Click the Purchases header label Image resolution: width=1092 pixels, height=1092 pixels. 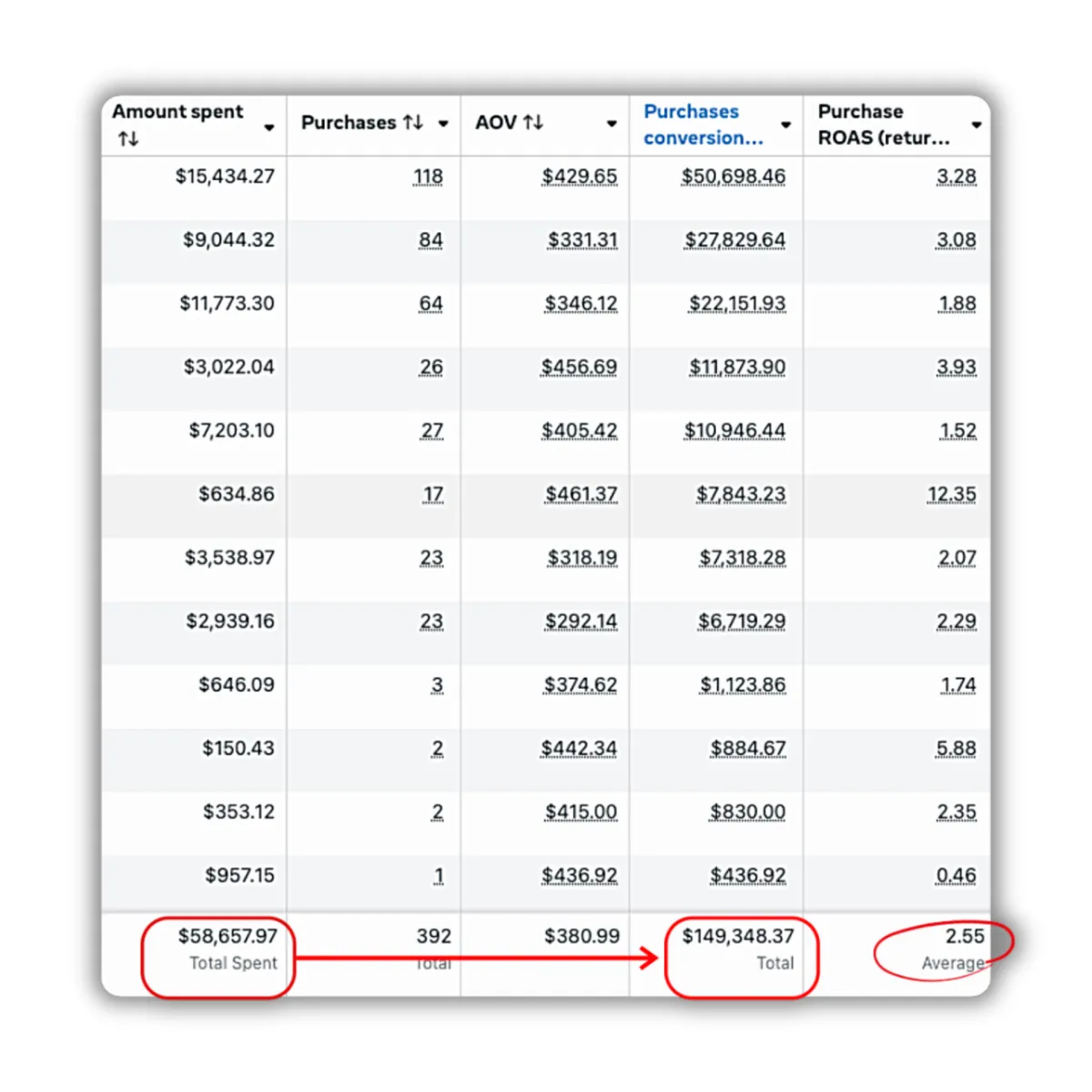(349, 122)
